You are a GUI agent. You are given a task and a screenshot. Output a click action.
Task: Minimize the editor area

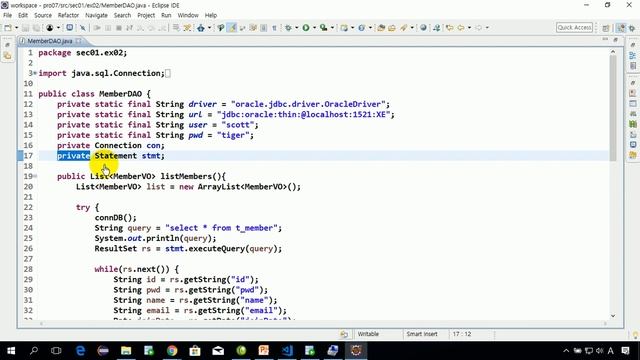pyautogui.click(x=605, y=40)
